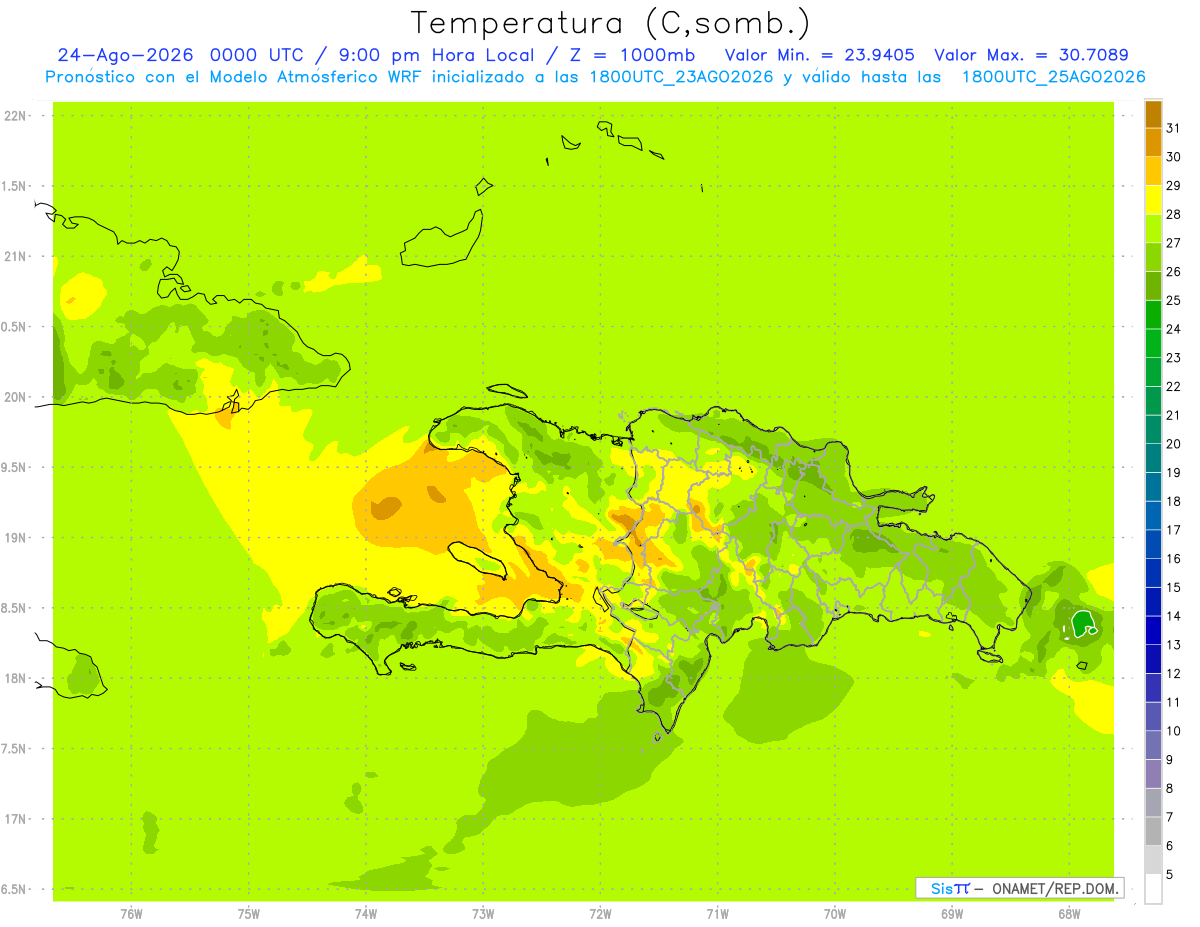The image size is (1200, 927).
Task: Click longitude axis label '68W'
Action: [1069, 914]
